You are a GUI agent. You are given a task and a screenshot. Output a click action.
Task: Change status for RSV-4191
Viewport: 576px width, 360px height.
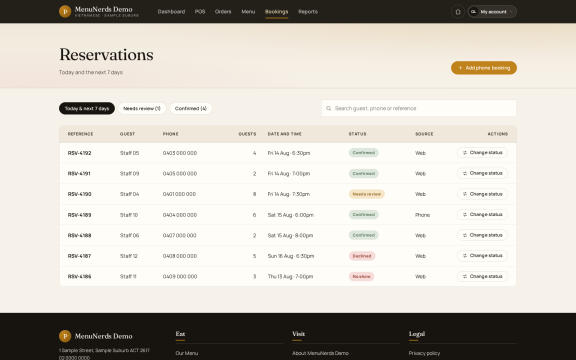click(x=482, y=173)
